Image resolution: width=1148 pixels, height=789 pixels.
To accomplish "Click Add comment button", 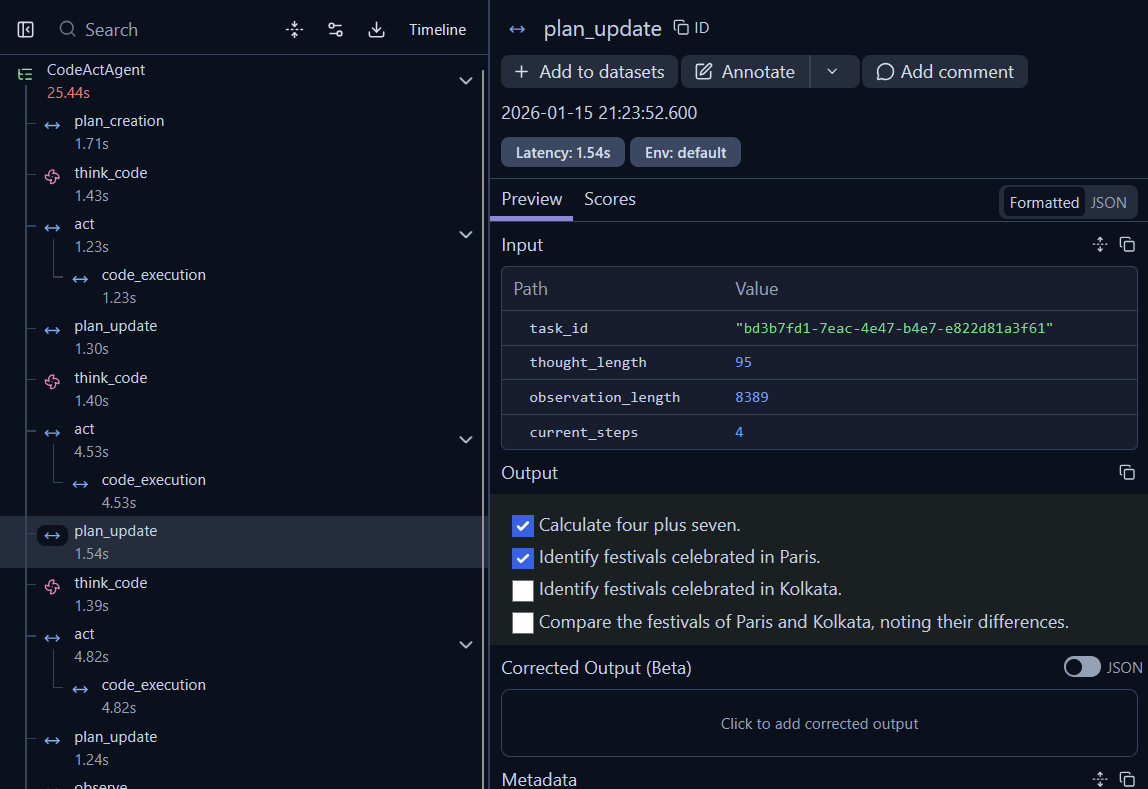I will tap(944, 72).
